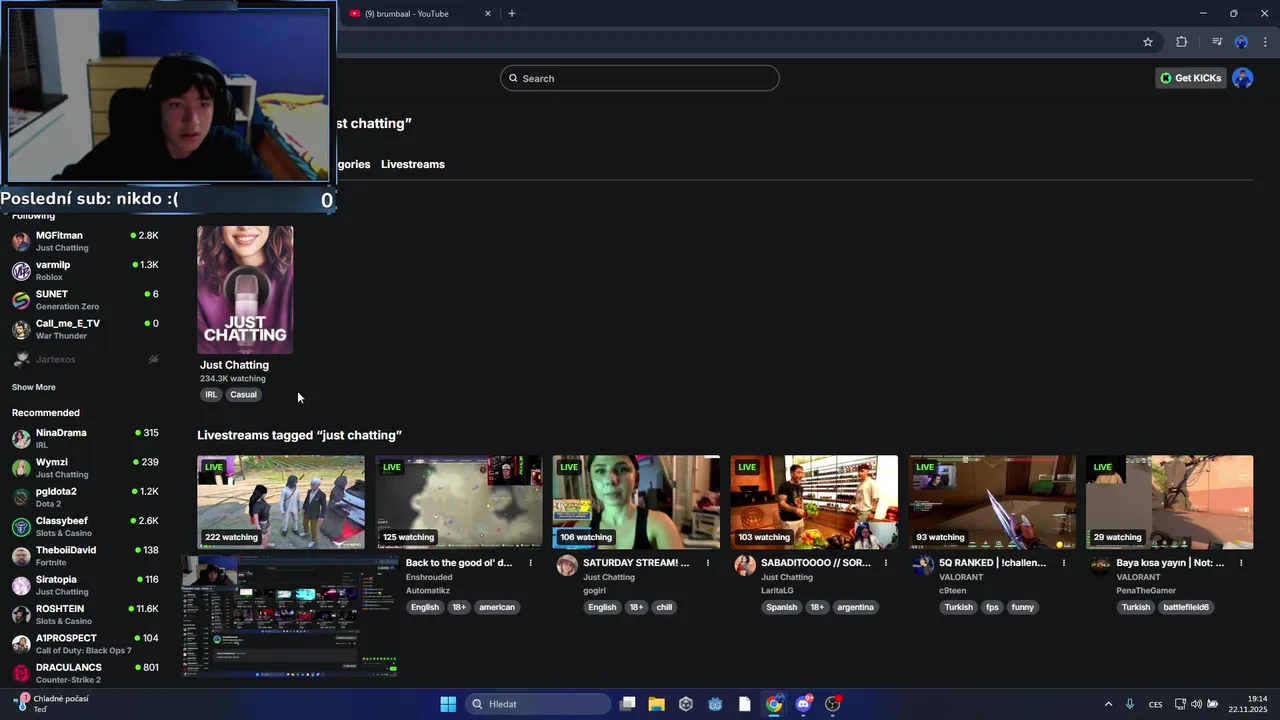Open the Kick user avatar menu

click(1243, 78)
